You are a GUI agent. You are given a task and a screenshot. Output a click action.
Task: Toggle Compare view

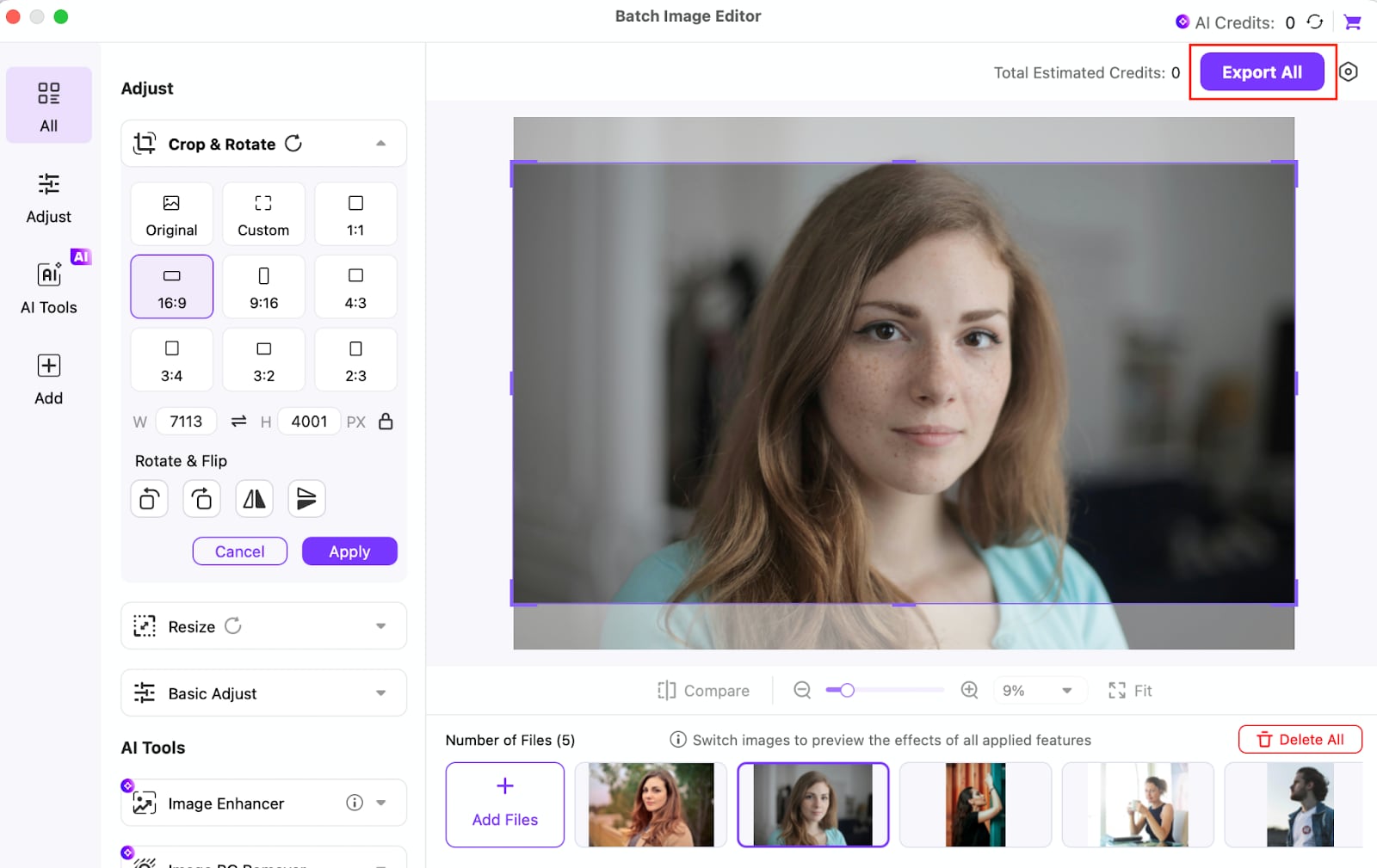point(703,691)
